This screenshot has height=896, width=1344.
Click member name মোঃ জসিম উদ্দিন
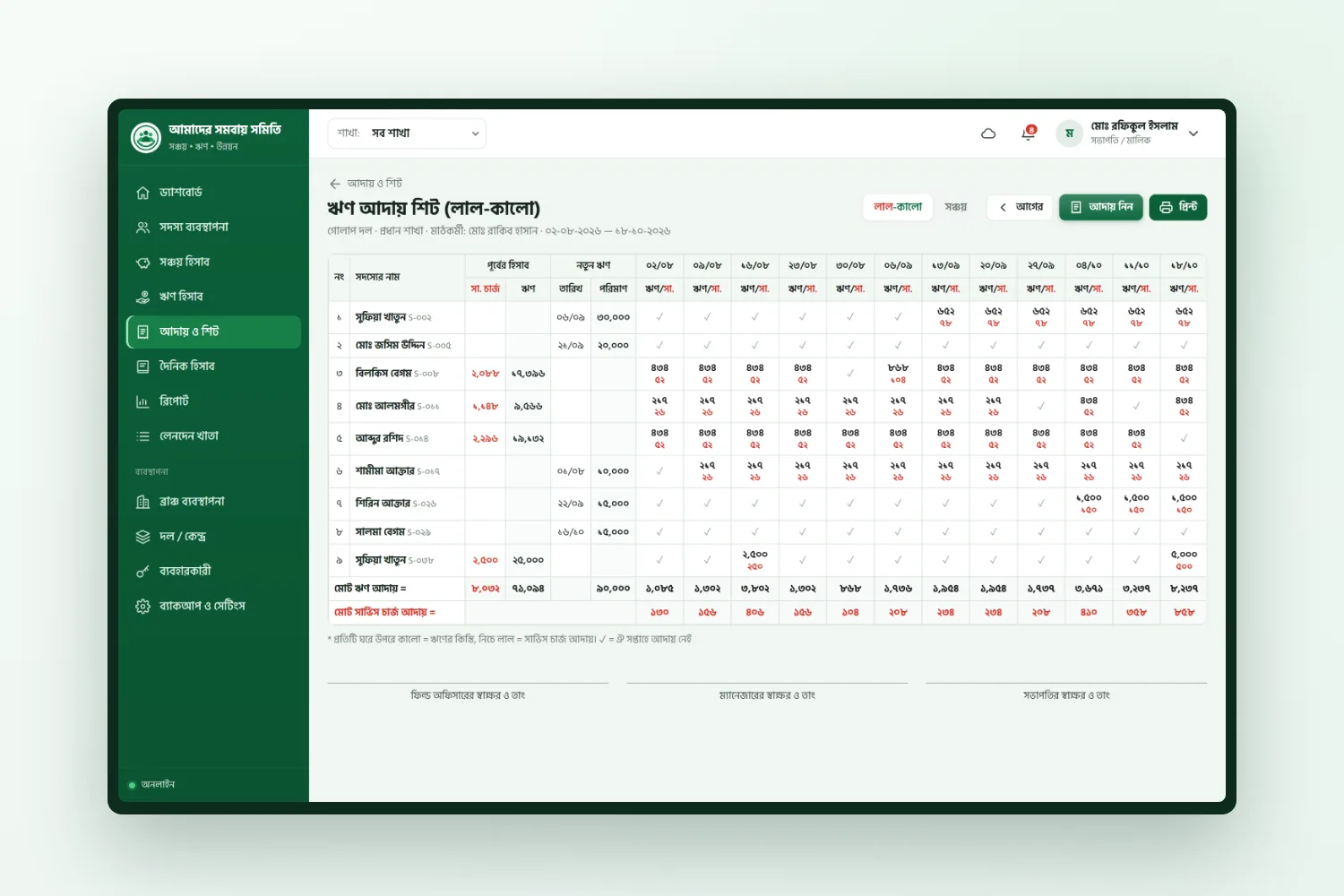[390, 345]
